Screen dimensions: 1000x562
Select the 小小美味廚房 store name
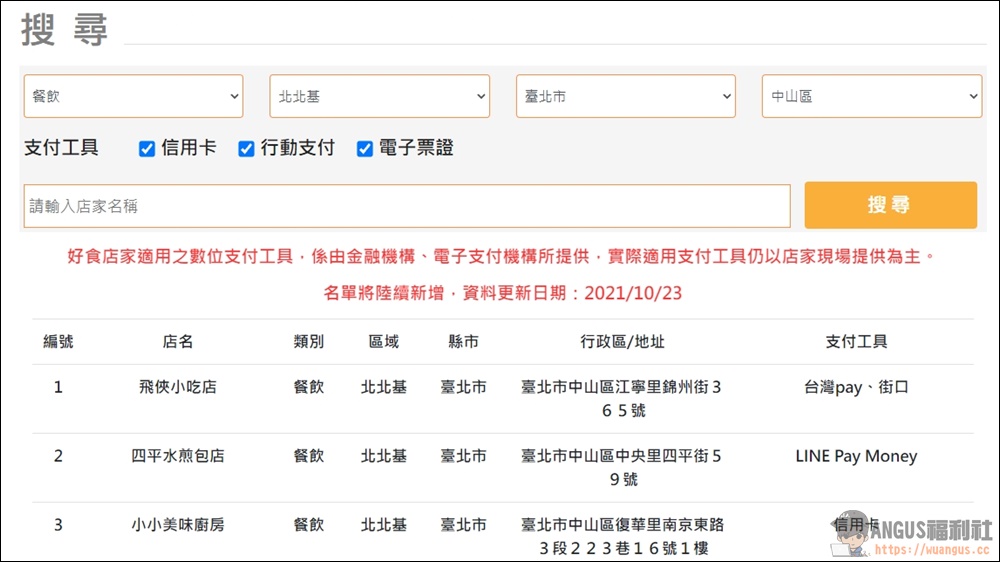[178, 525]
